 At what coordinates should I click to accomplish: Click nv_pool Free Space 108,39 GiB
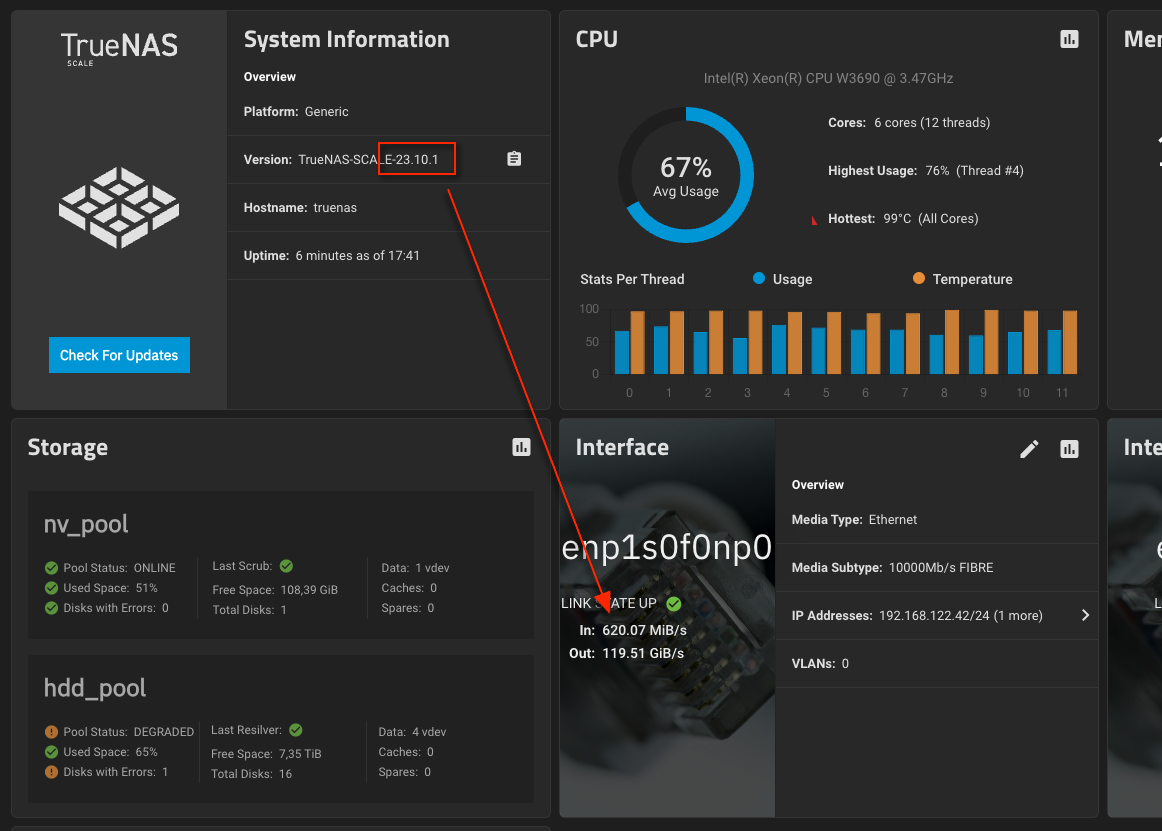(275, 590)
